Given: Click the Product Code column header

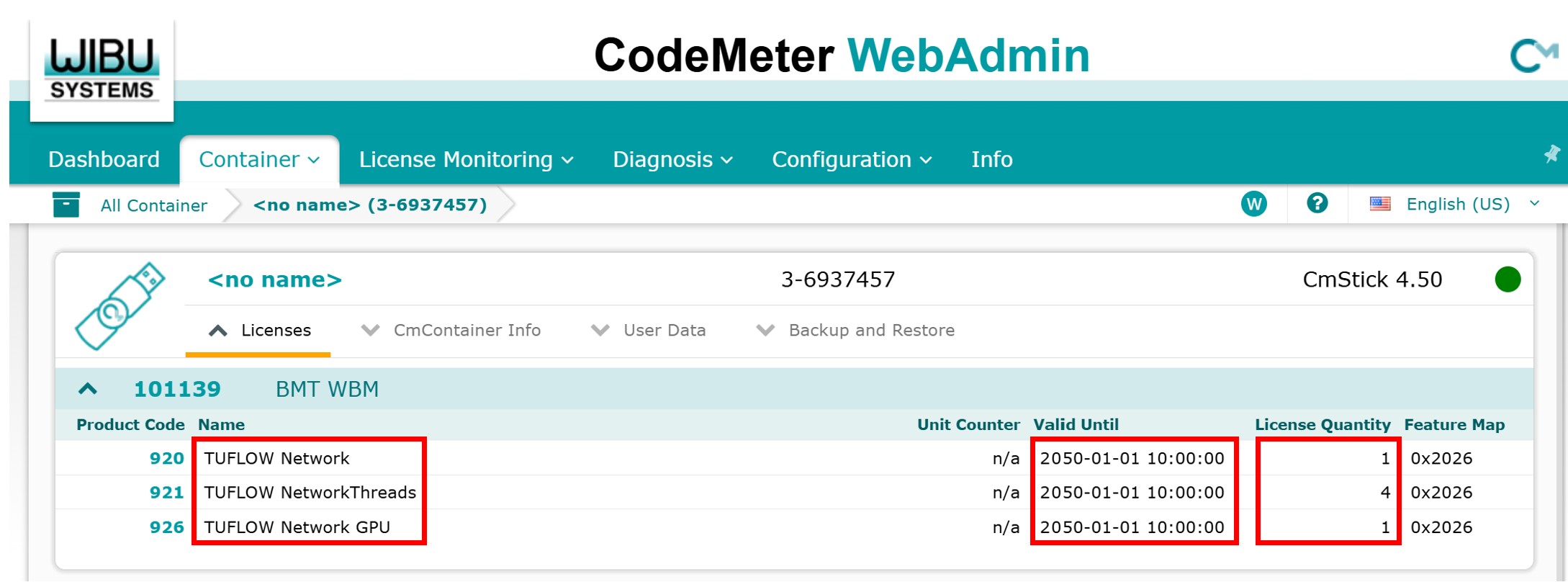Looking at the screenshot, I should click(130, 425).
